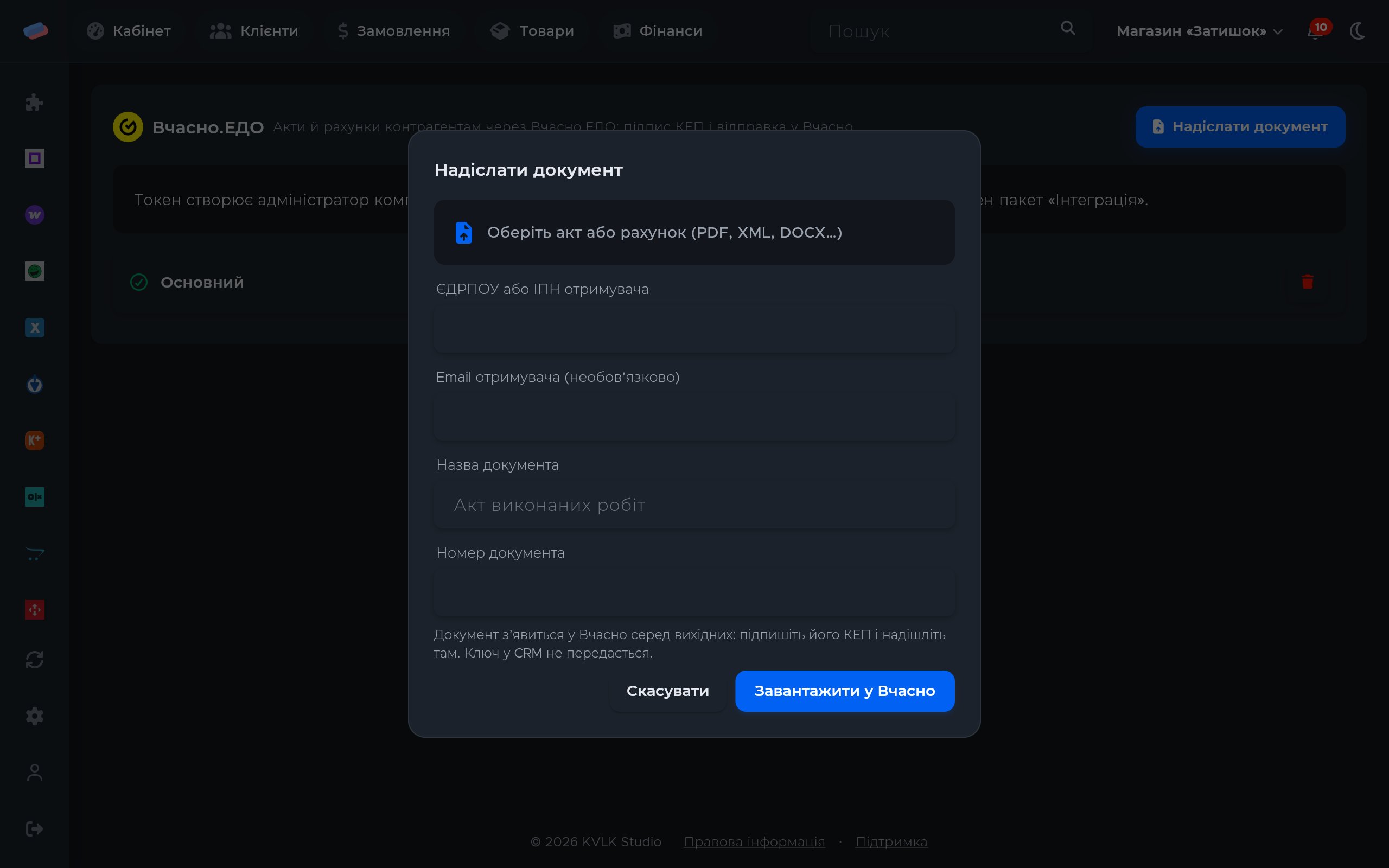The image size is (1389, 868).
Task: Open the Фінанси menu item
Action: coord(658,31)
